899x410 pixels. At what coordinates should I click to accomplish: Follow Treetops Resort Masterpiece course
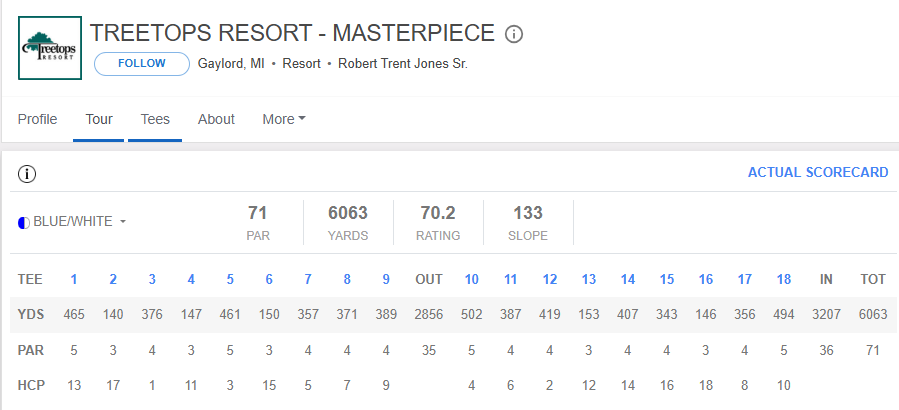tap(142, 64)
